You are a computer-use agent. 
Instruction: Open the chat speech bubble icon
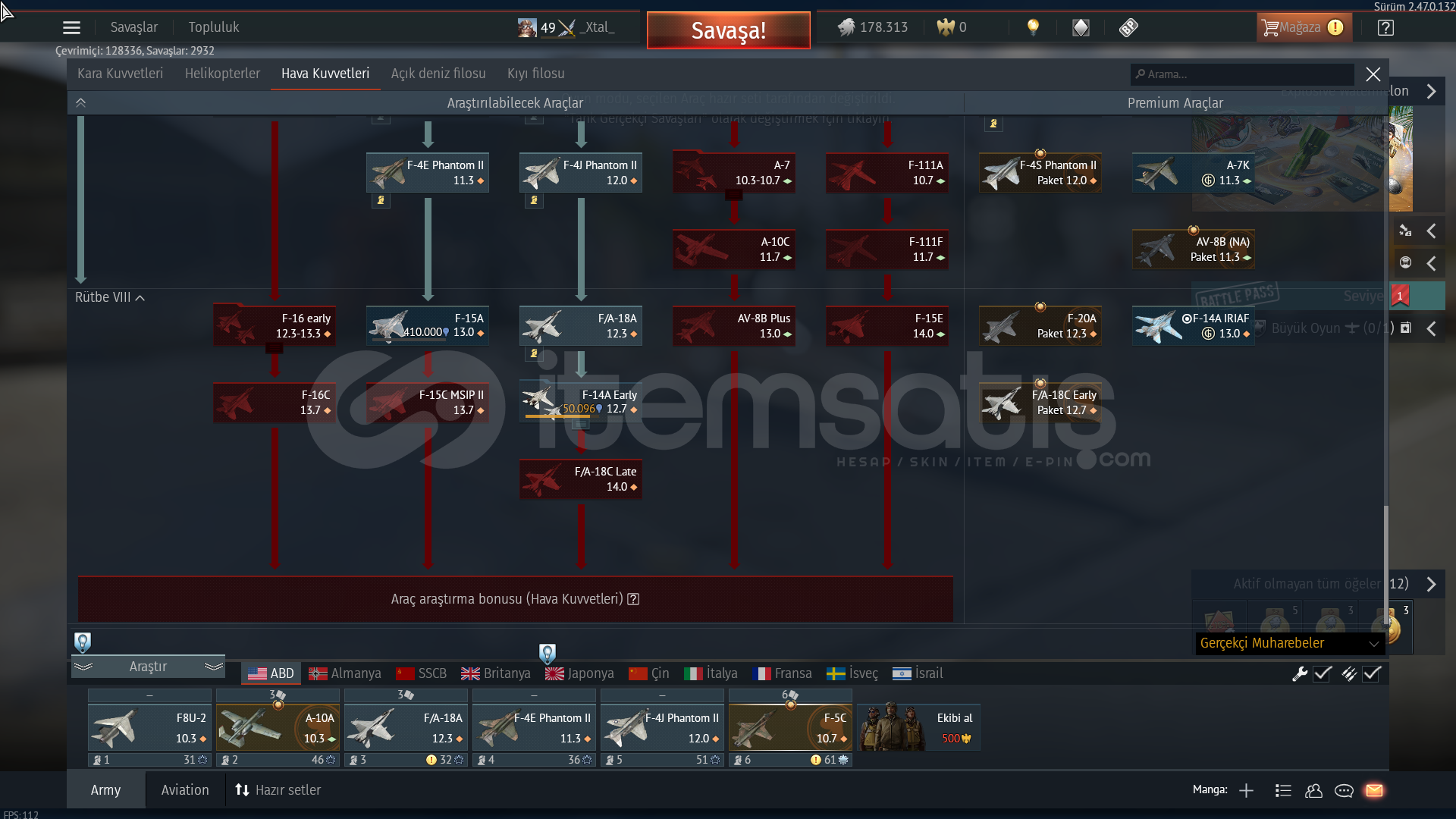1344,791
